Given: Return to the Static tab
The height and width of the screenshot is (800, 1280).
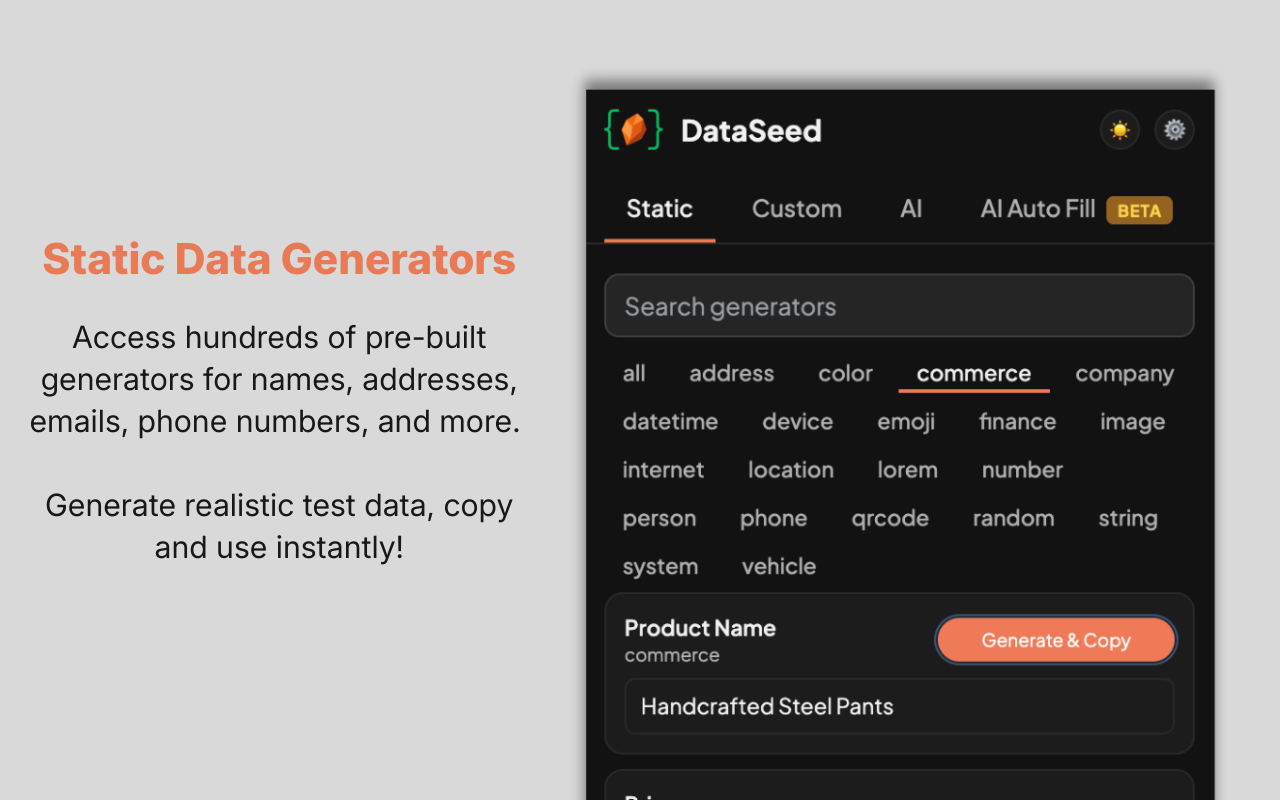Looking at the screenshot, I should [659, 209].
